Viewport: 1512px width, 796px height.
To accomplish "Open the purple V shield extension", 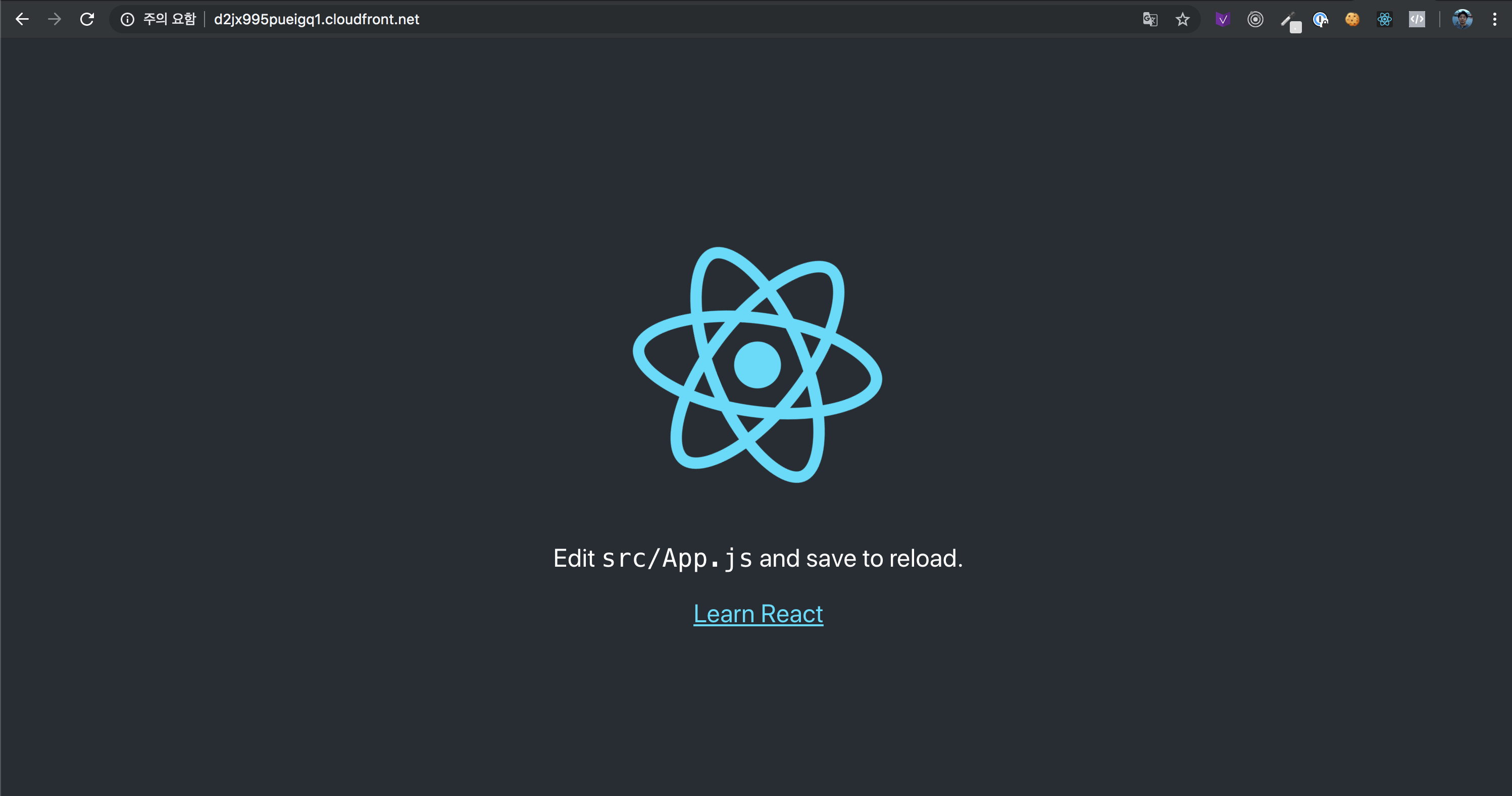I will tap(1223, 19).
